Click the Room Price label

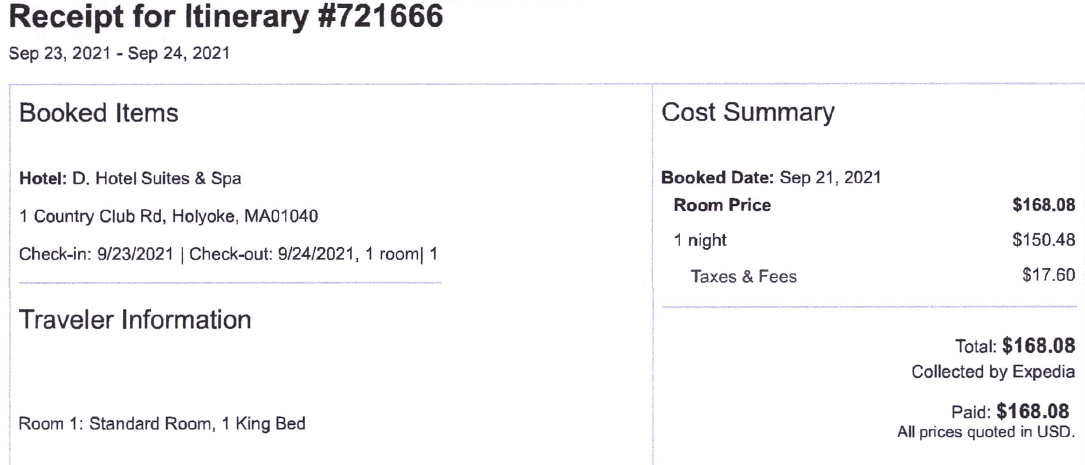tap(722, 205)
